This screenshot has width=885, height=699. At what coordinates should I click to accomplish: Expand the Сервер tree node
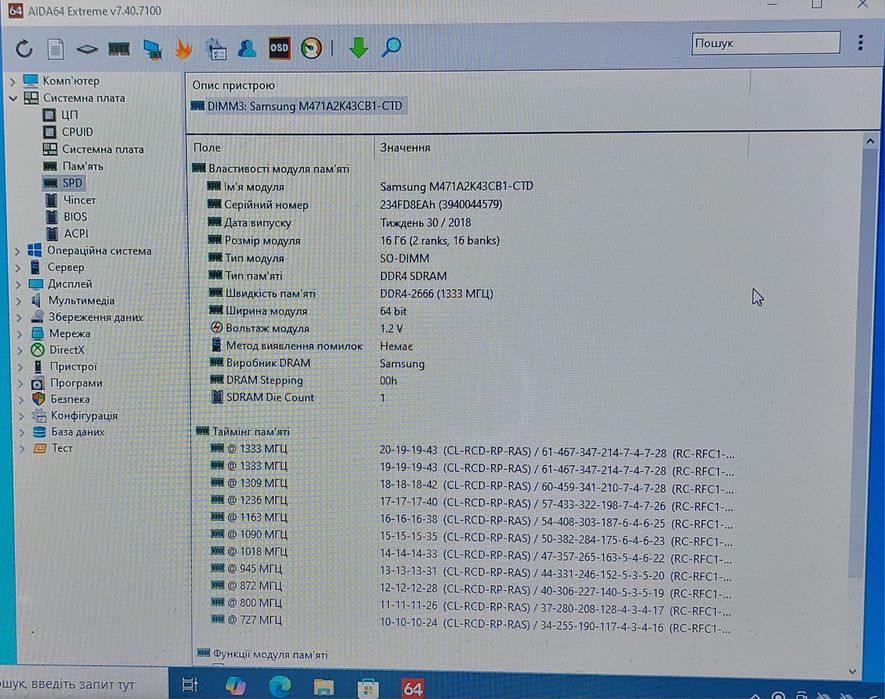pos(19,268)
